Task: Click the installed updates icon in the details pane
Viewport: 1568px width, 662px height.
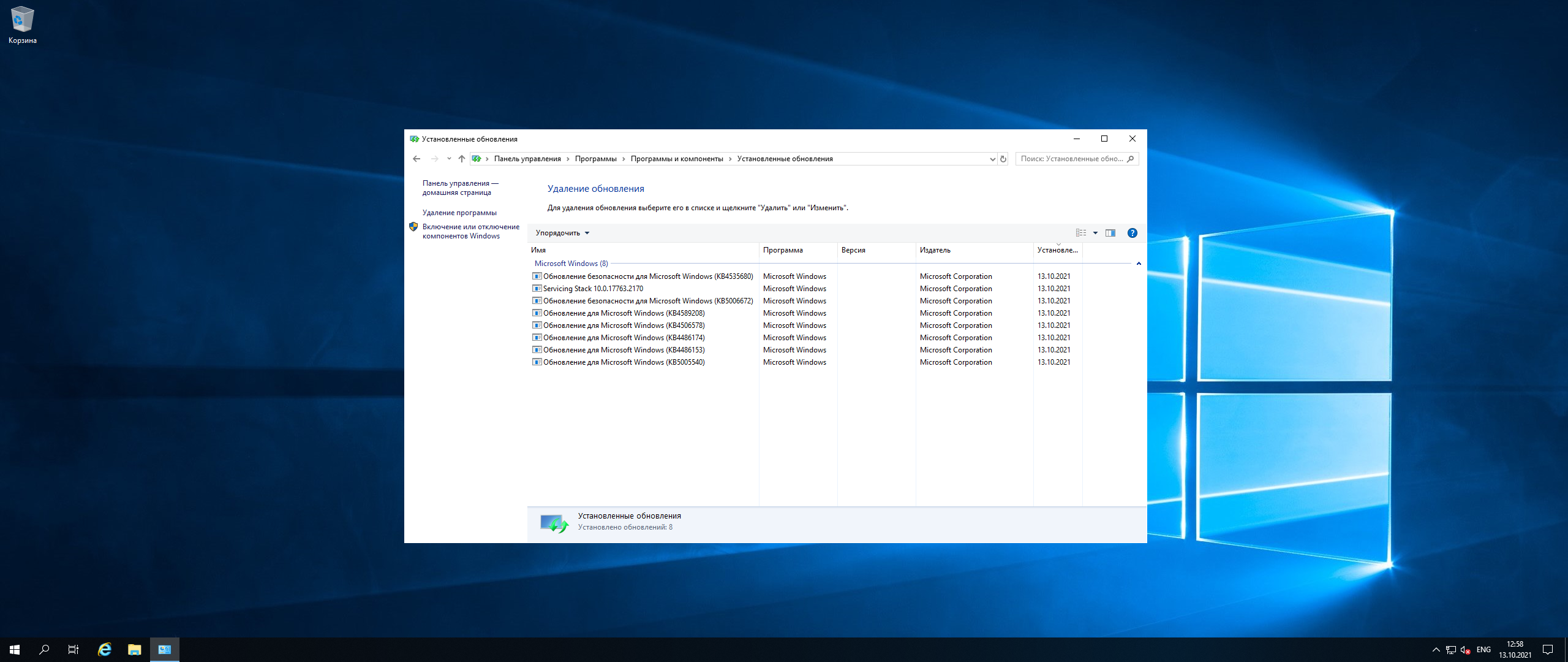Action: pyautogui.click(x=554, y=523)
